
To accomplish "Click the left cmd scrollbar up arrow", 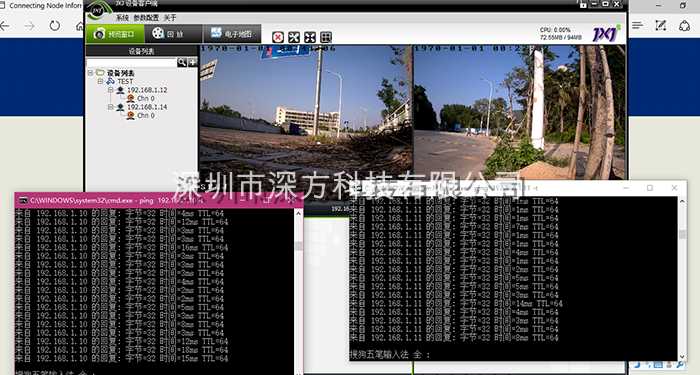I will [299, 213].
